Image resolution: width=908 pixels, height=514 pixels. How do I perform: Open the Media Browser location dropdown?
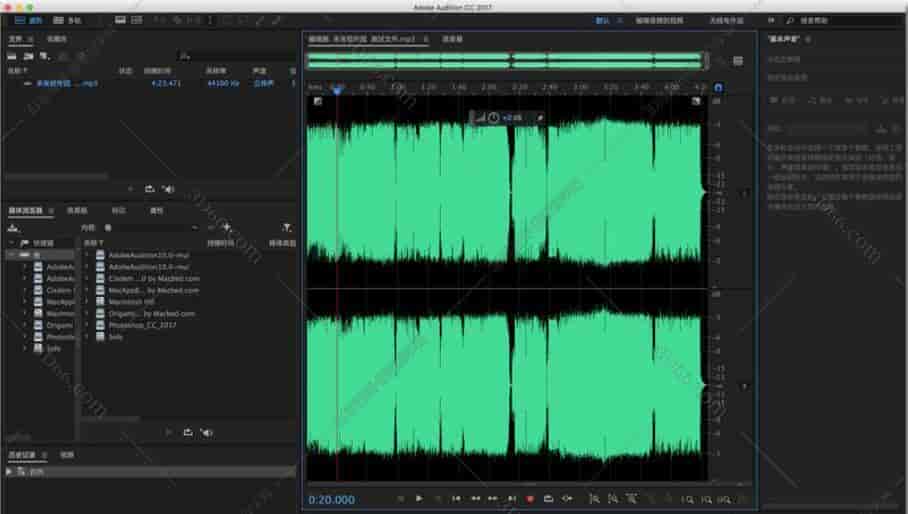[x=150, y=228]
